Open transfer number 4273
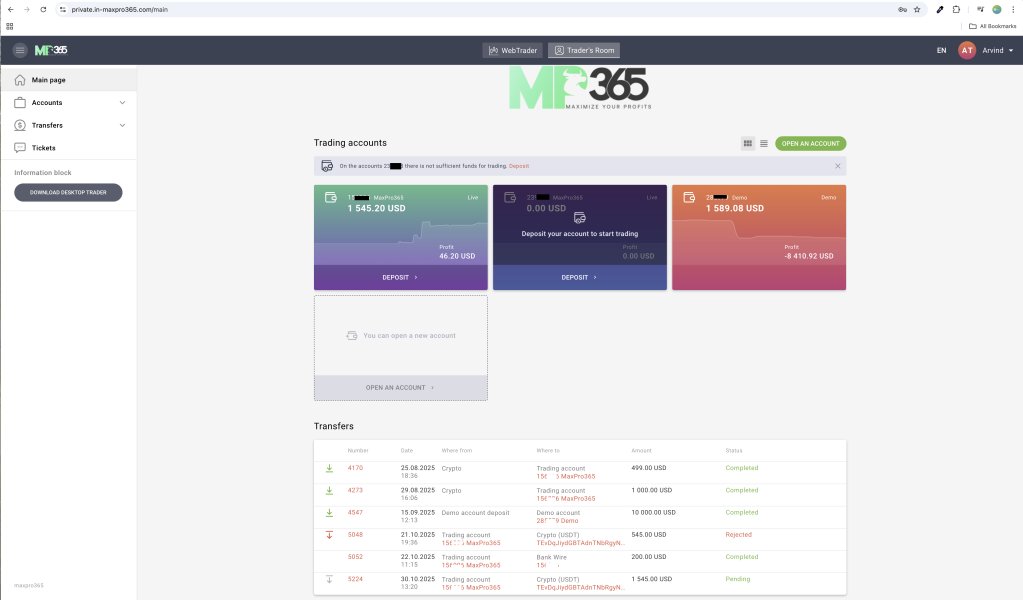Image resolution: width=1023 pixels, height=600 pixels. tap(355, 490)
